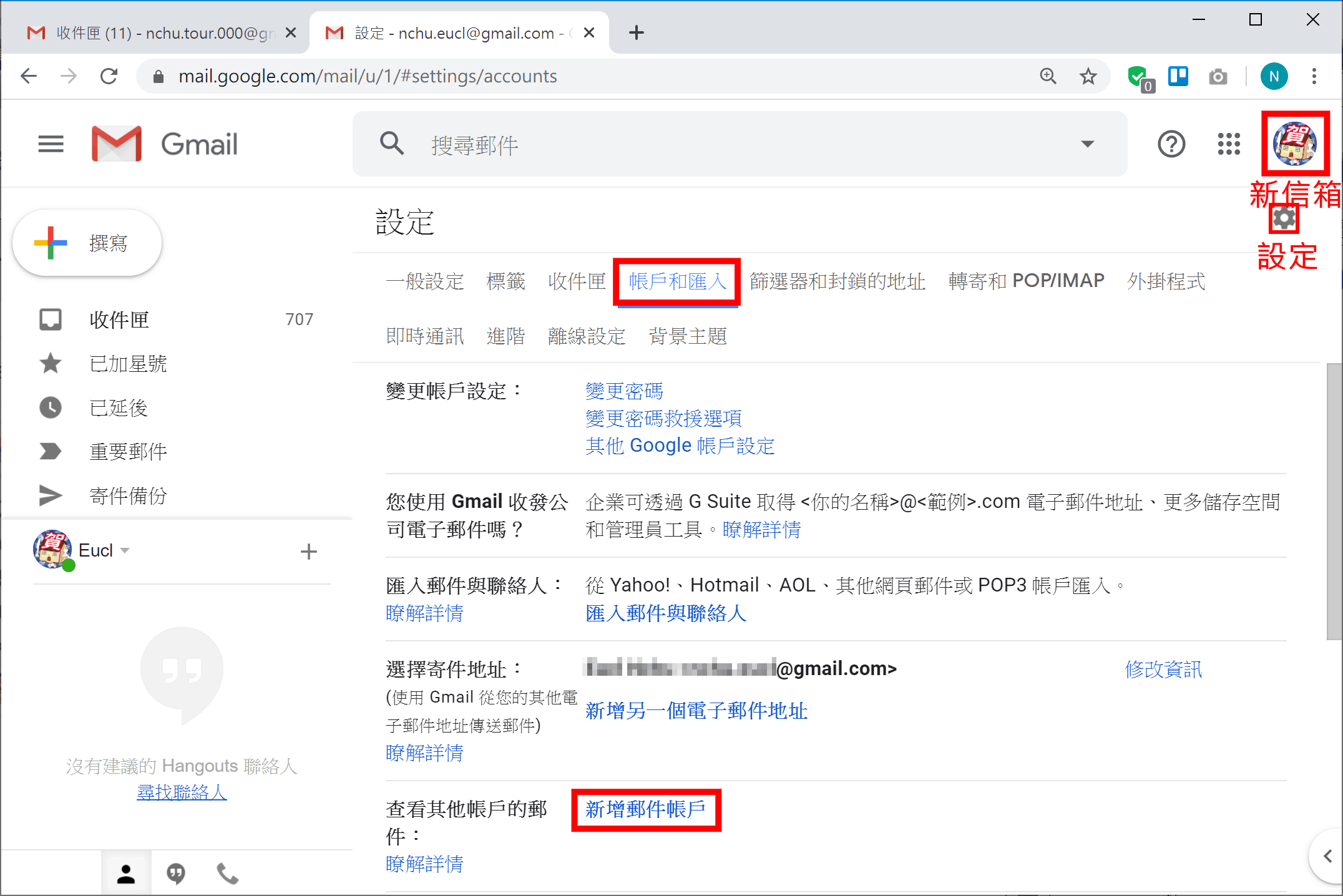Switch to the 帳戶和匯入 settings tab

click(677, 281)
